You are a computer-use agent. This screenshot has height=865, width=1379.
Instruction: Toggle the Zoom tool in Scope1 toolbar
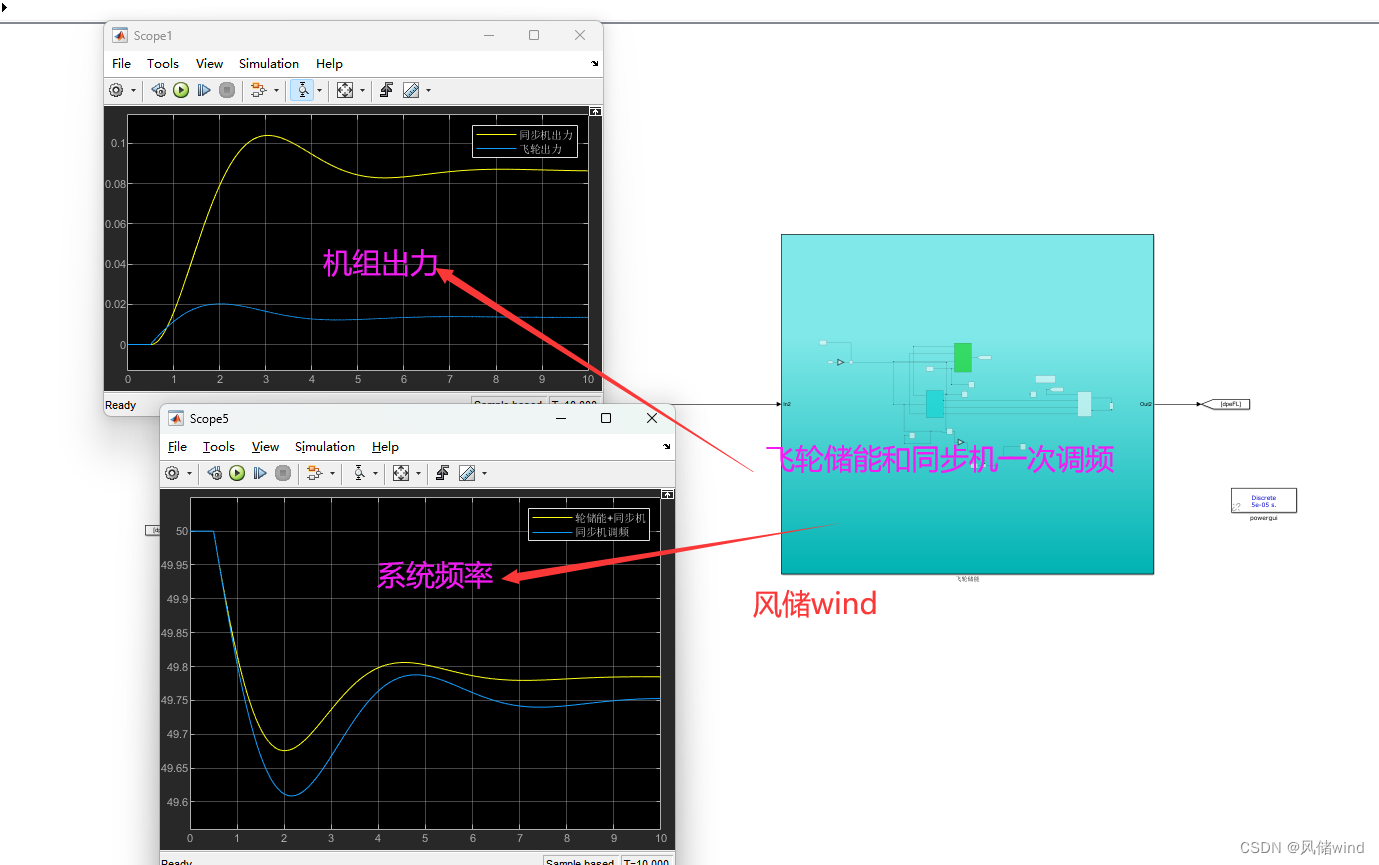(302, 90)
